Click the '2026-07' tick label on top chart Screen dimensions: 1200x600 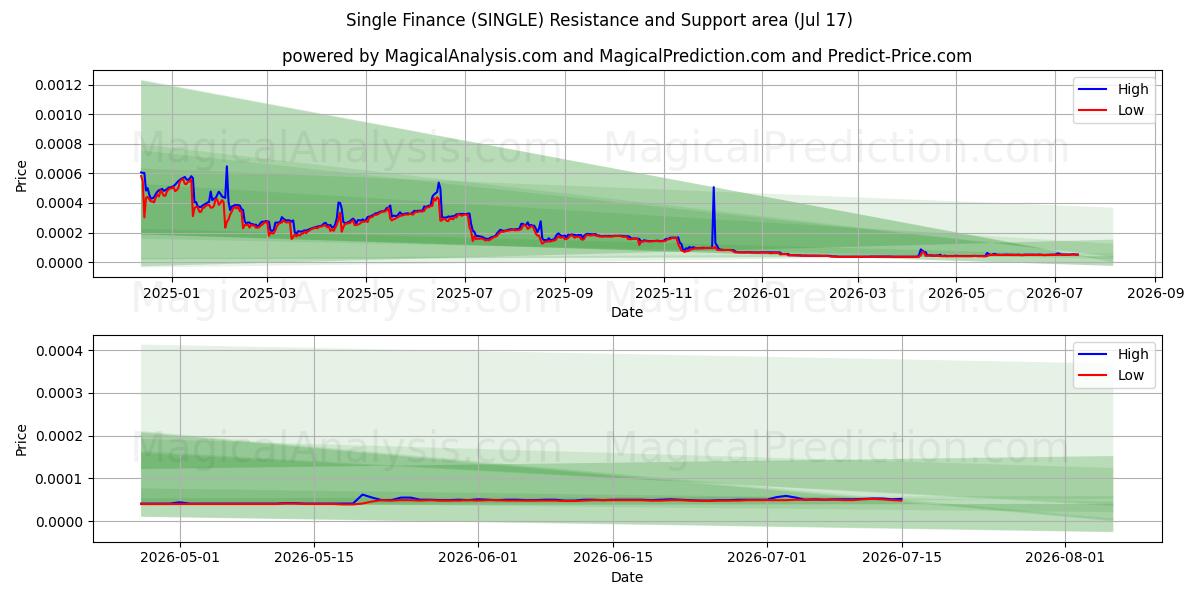point(1055,294)
